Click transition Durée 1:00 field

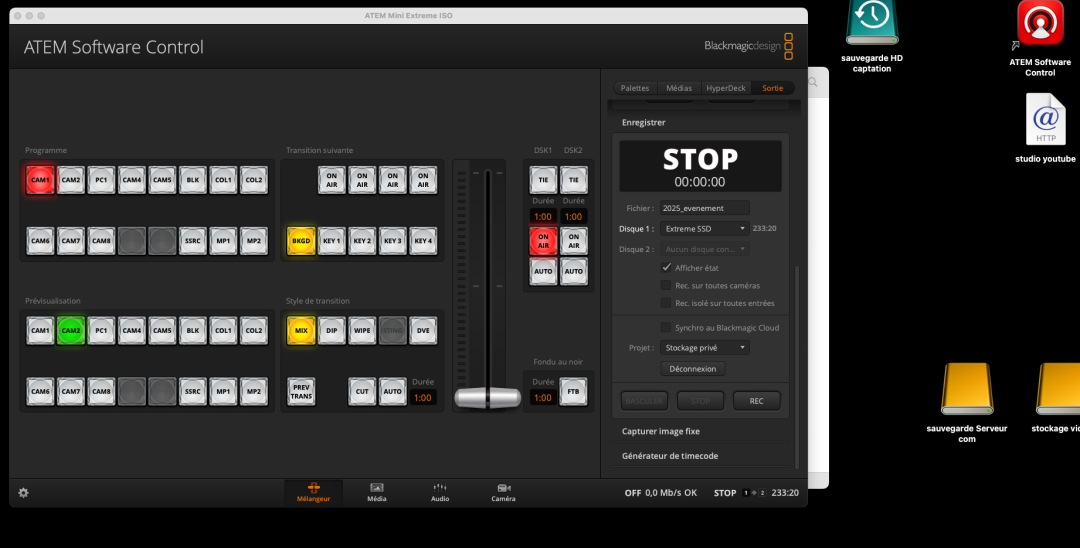click(423, 397)
